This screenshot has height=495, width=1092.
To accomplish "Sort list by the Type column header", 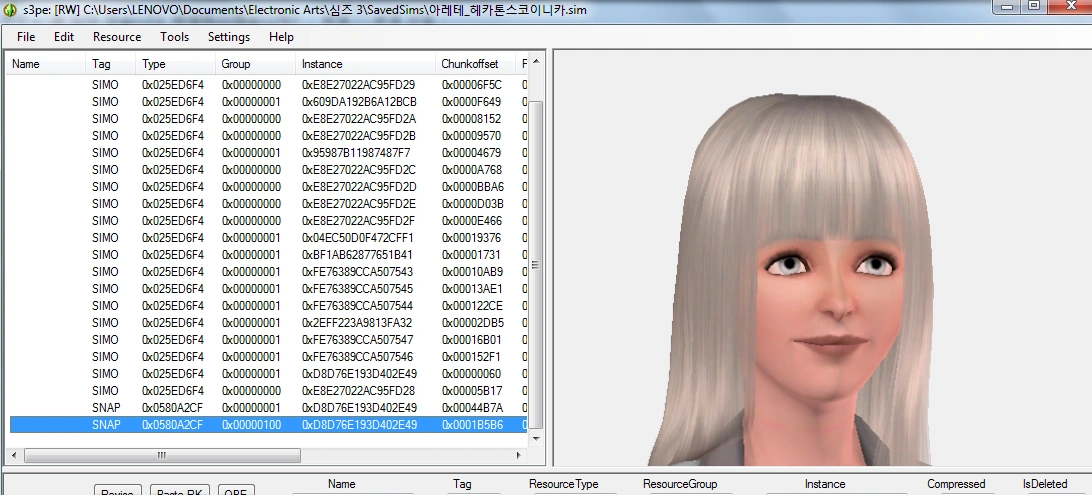I will click(x=176, y=64).
